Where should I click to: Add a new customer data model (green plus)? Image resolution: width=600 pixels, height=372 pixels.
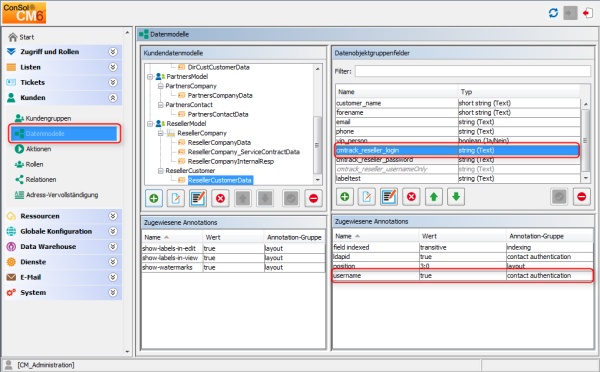point(154,198)
